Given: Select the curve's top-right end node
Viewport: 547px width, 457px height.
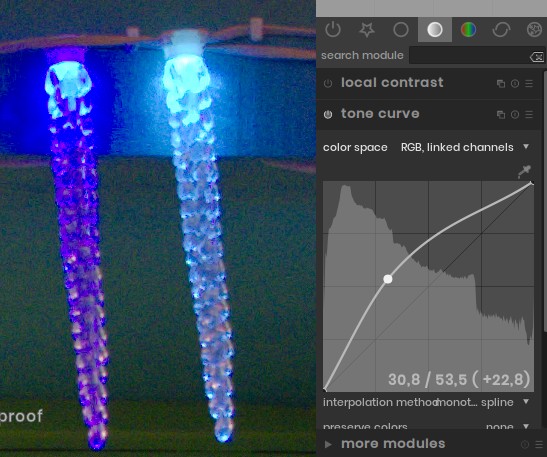Looking at the screenshot, I should 531,183.
